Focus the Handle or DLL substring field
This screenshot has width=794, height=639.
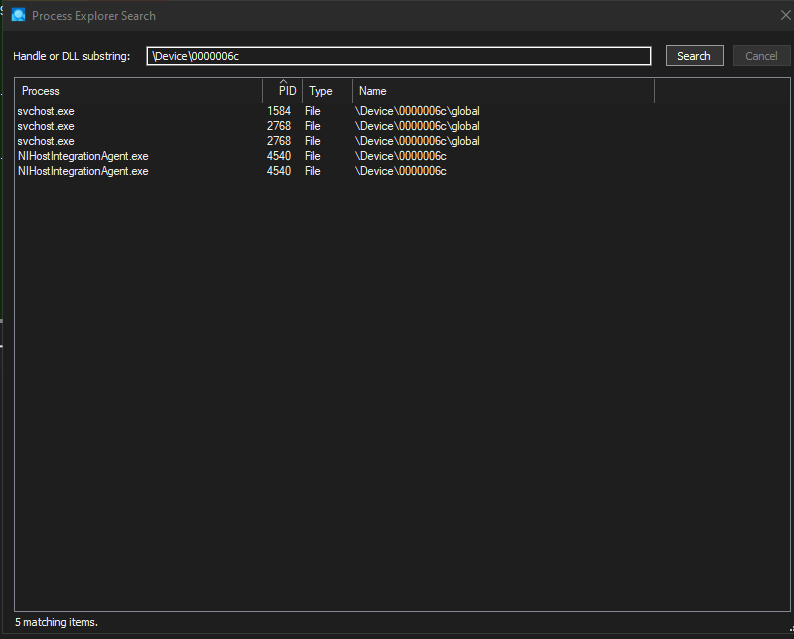pyautogui.click(x=399, y=56)
